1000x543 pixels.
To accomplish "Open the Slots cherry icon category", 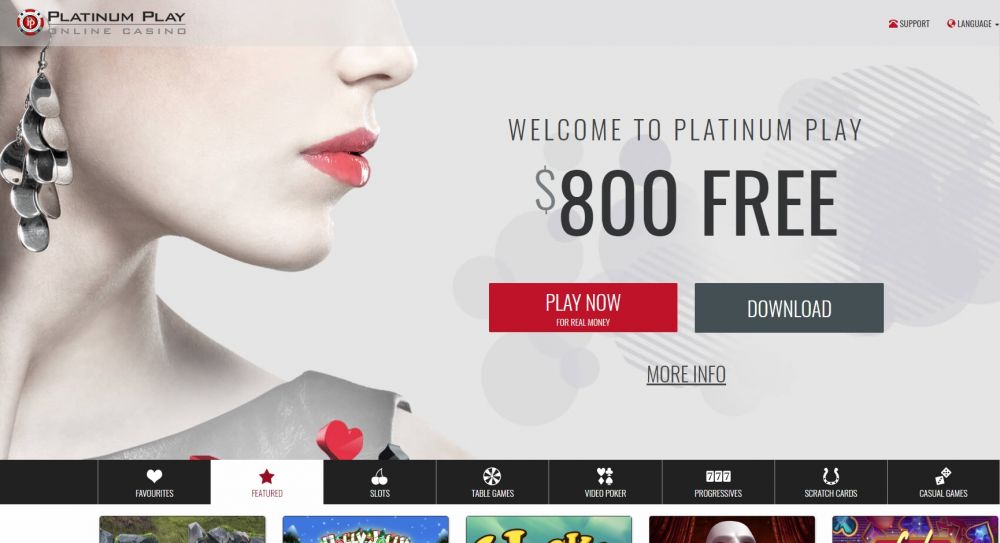I will [379, 477].
